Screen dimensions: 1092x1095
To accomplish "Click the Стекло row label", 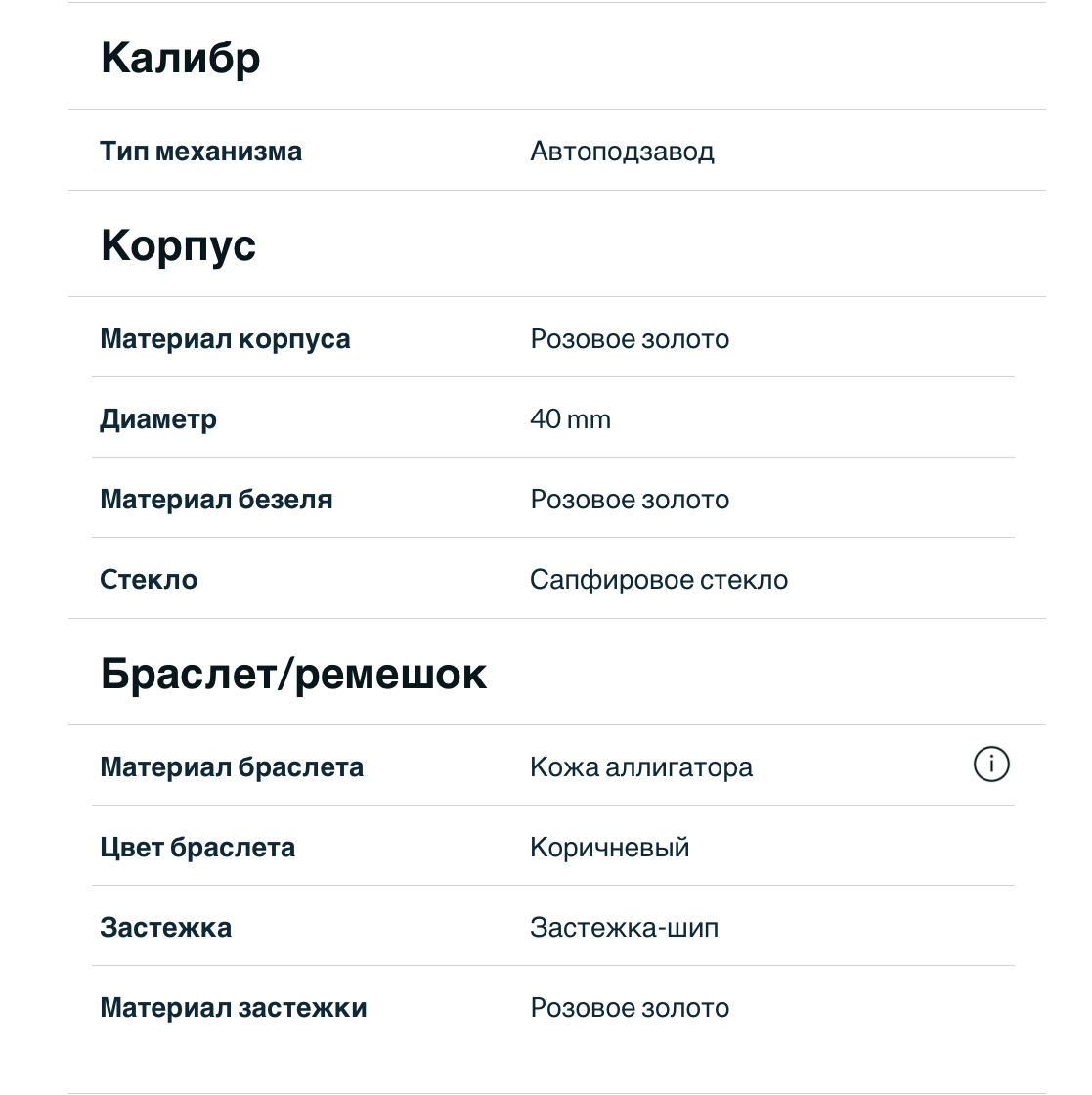I will point(149,580).
